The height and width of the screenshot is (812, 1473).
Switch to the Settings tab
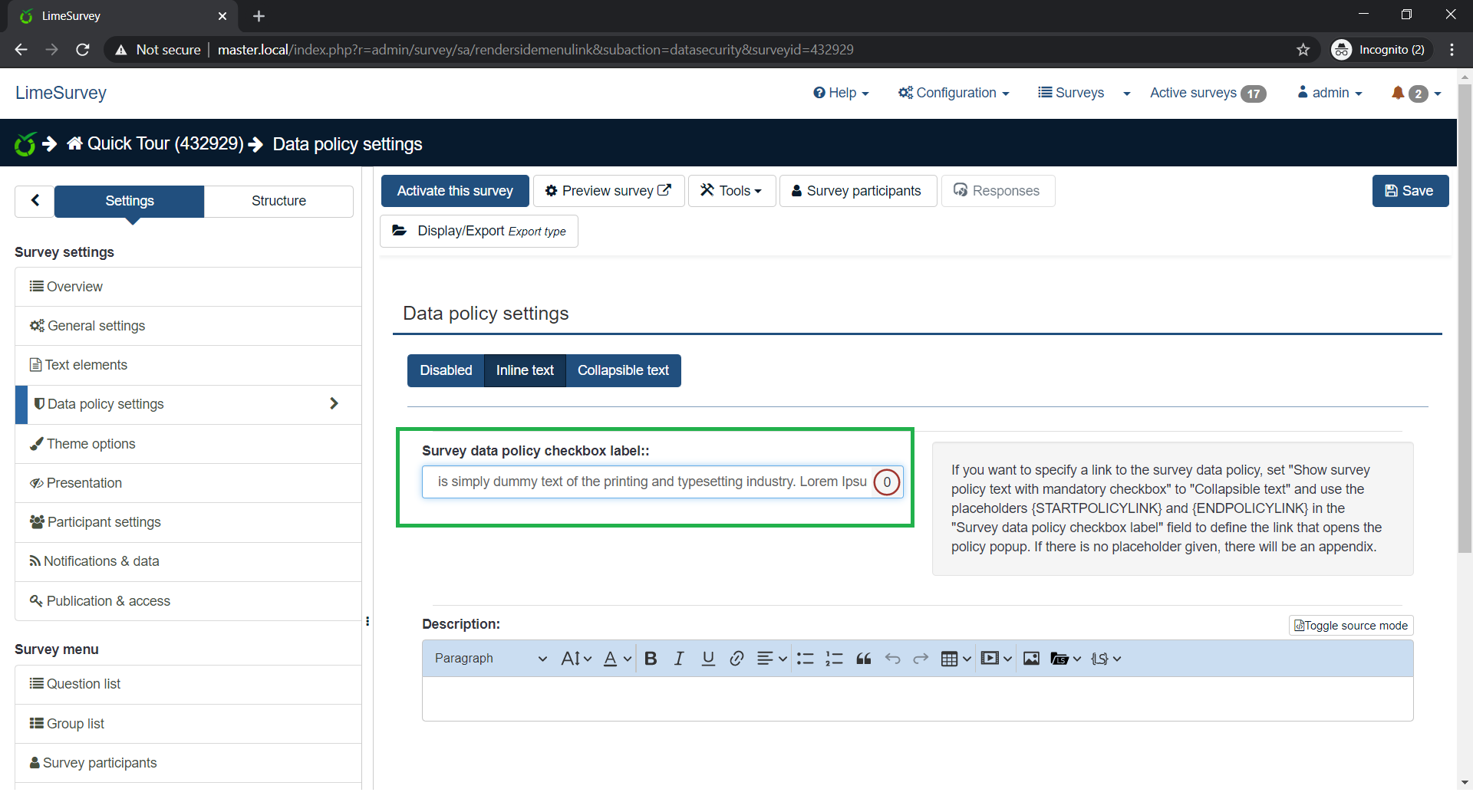(130, 201)
